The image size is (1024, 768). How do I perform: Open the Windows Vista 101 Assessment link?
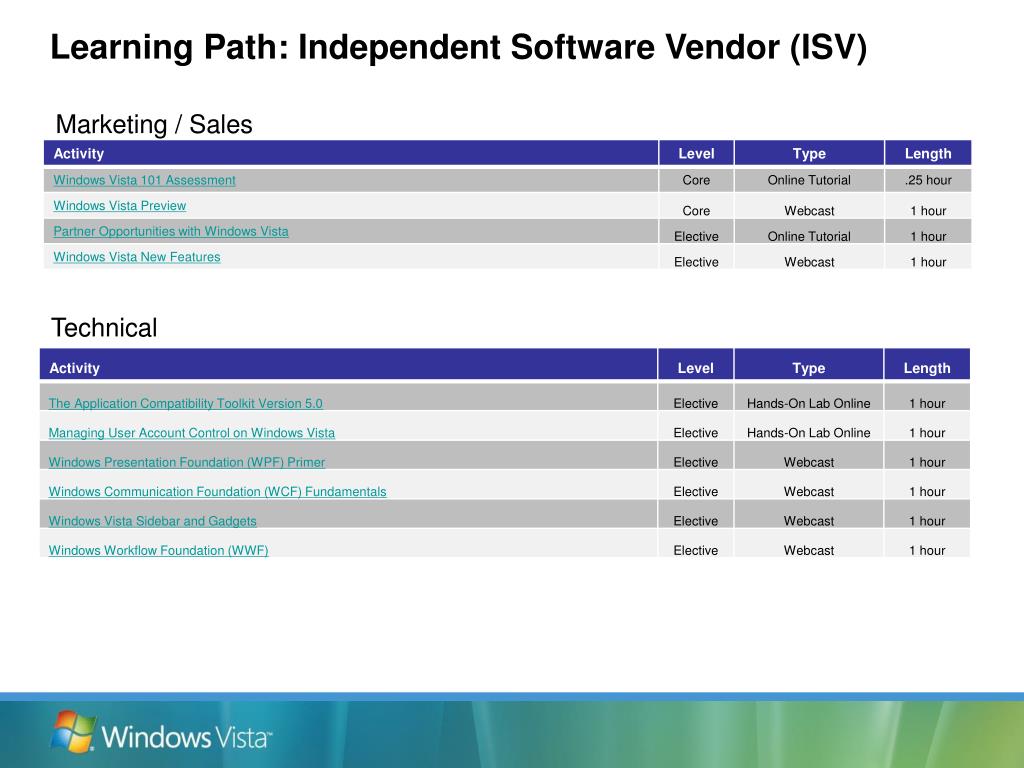tap(144, 180)
